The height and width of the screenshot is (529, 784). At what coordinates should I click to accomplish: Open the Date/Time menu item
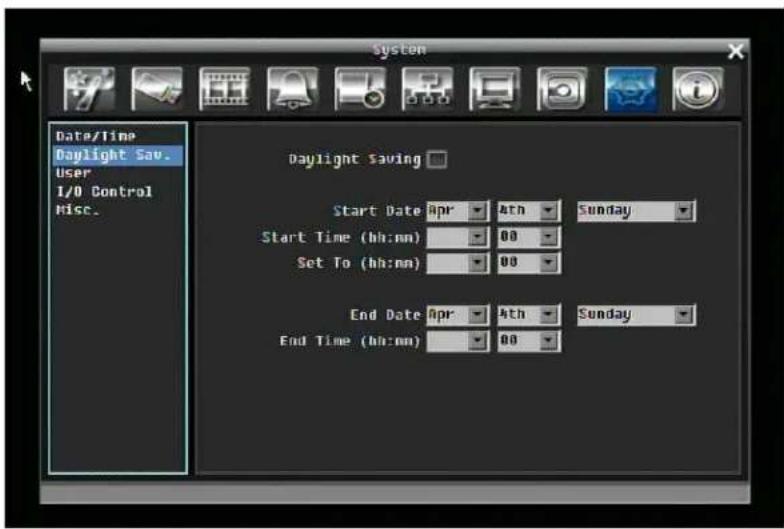[x=96, y=136]
